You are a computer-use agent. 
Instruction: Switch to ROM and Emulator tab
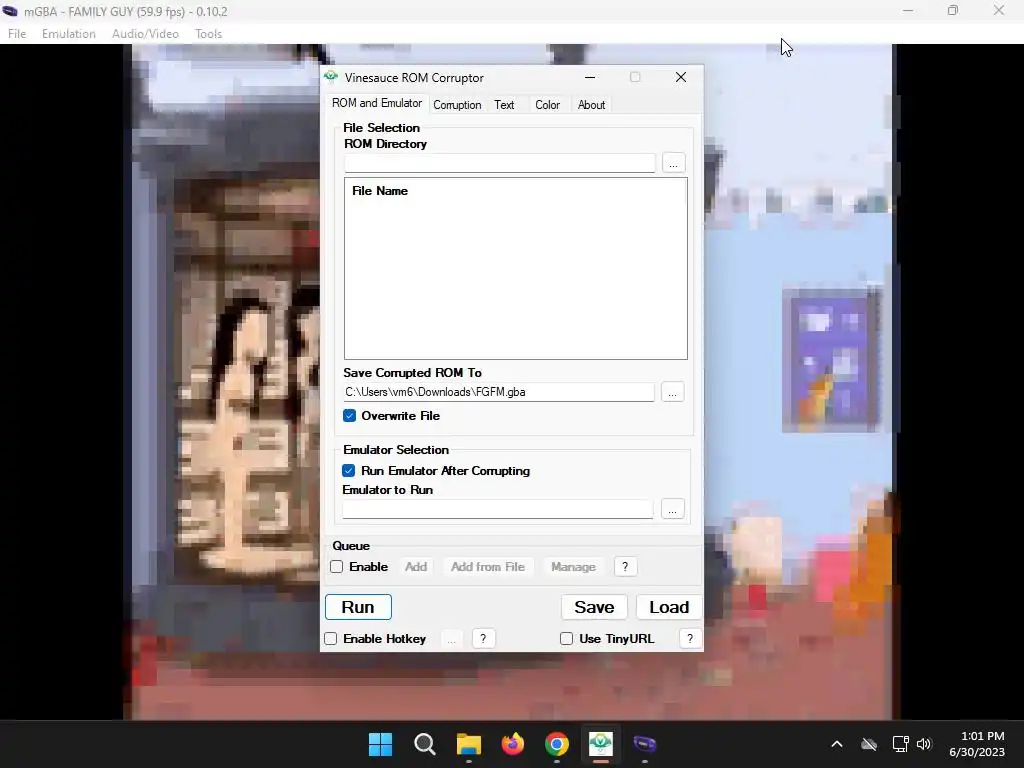point(377,103)
